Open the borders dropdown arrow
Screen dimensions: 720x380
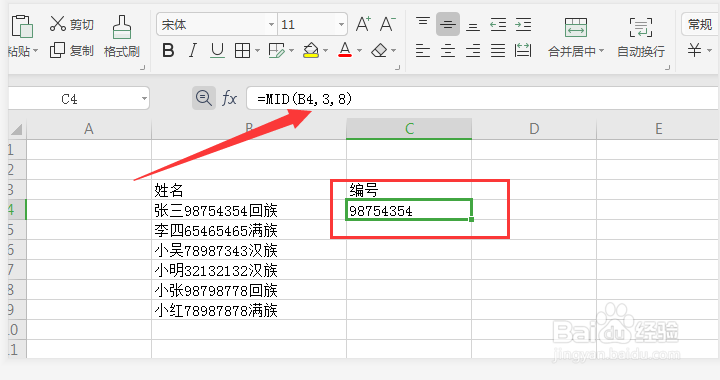257,50
